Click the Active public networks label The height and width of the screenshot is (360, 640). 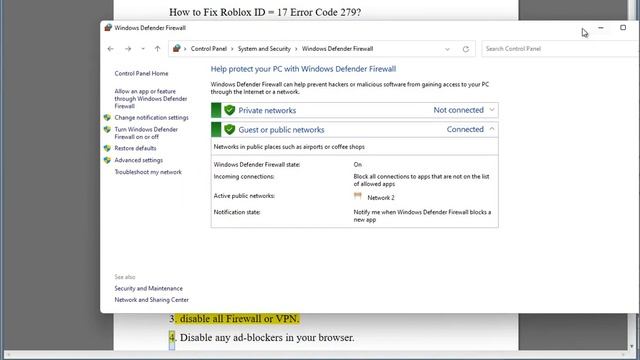(244, 196)
